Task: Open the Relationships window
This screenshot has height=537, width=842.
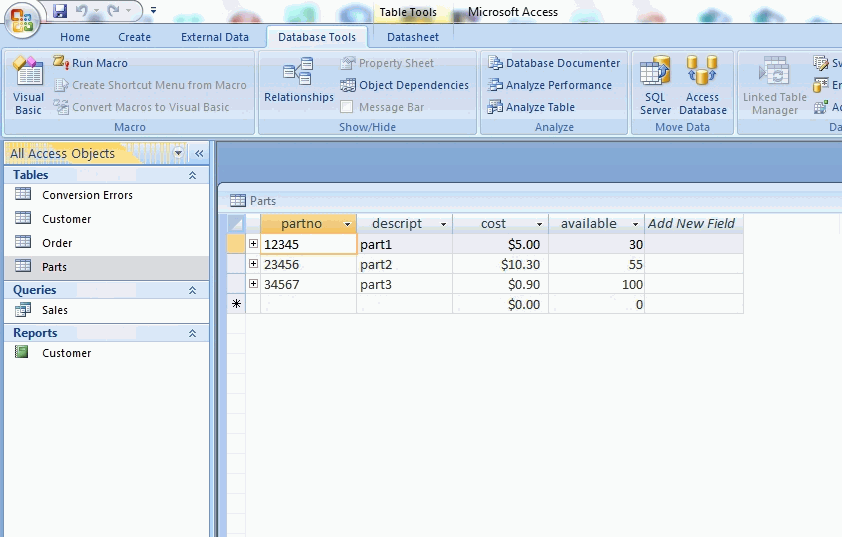Action: [x=299, y=81]
